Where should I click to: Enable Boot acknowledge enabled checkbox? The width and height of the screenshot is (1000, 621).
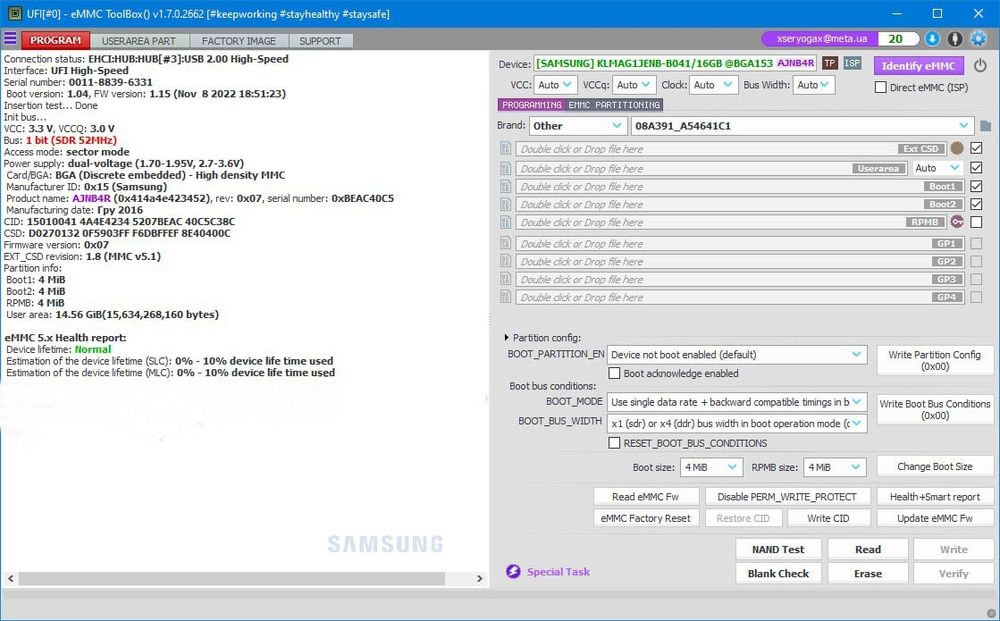pyautogui.click(x=614, y=373)
